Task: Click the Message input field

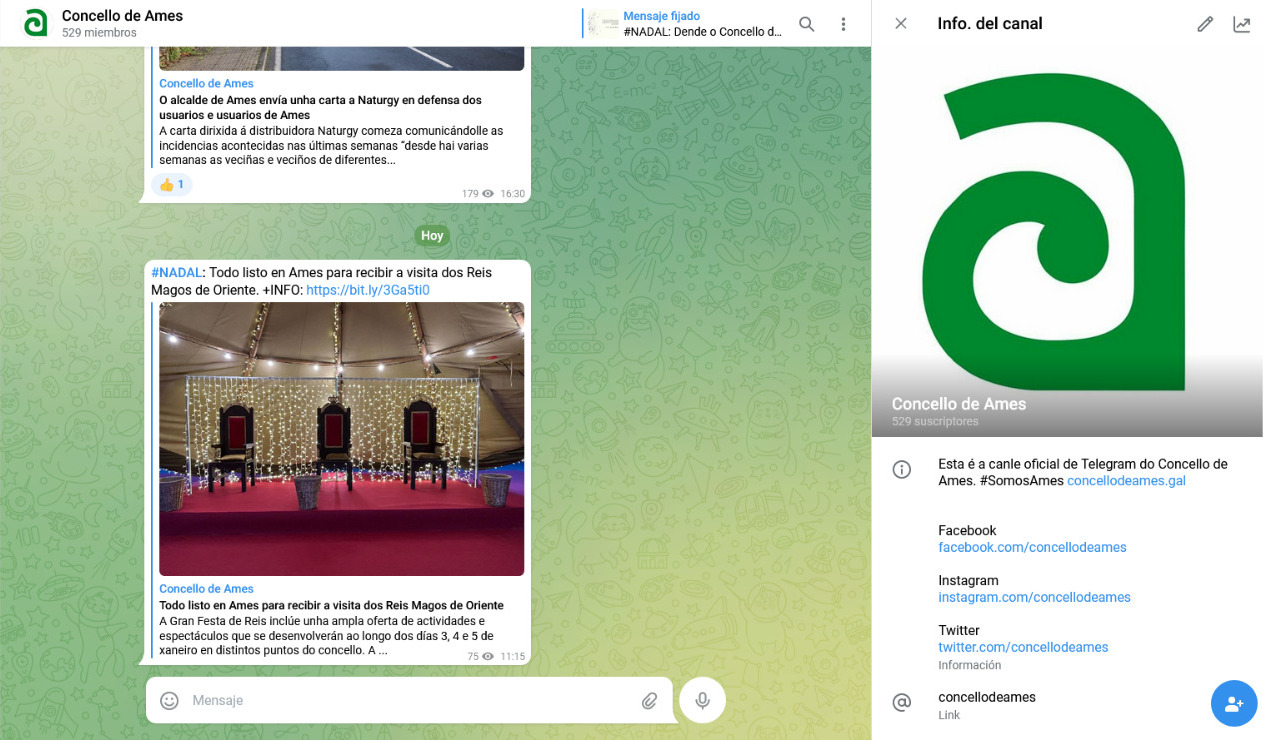Action: point(408,701)
